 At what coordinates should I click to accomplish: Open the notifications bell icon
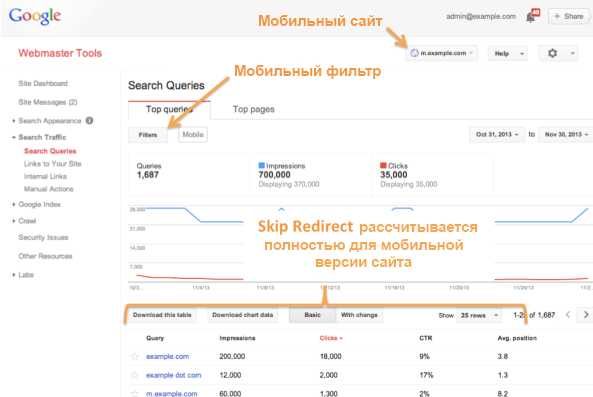[532, 16]
